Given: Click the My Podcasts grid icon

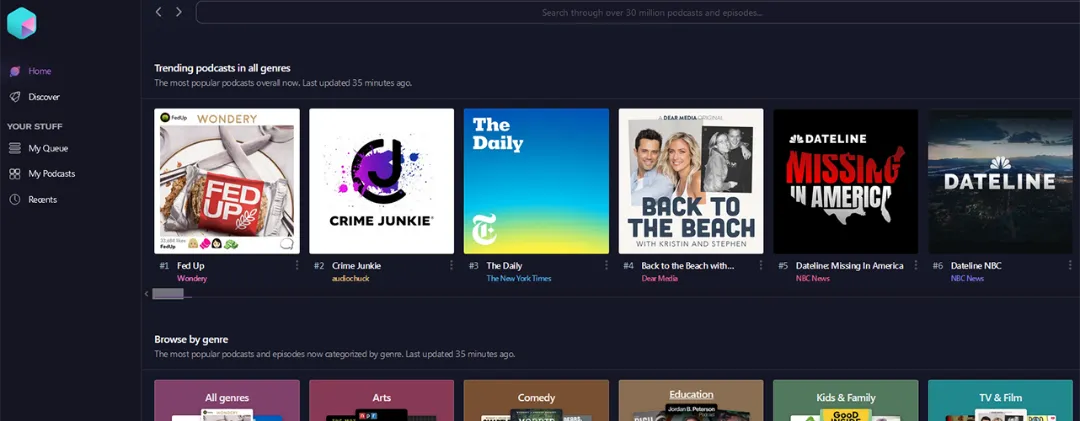Looking at the screenshot, I should (14, 174).
